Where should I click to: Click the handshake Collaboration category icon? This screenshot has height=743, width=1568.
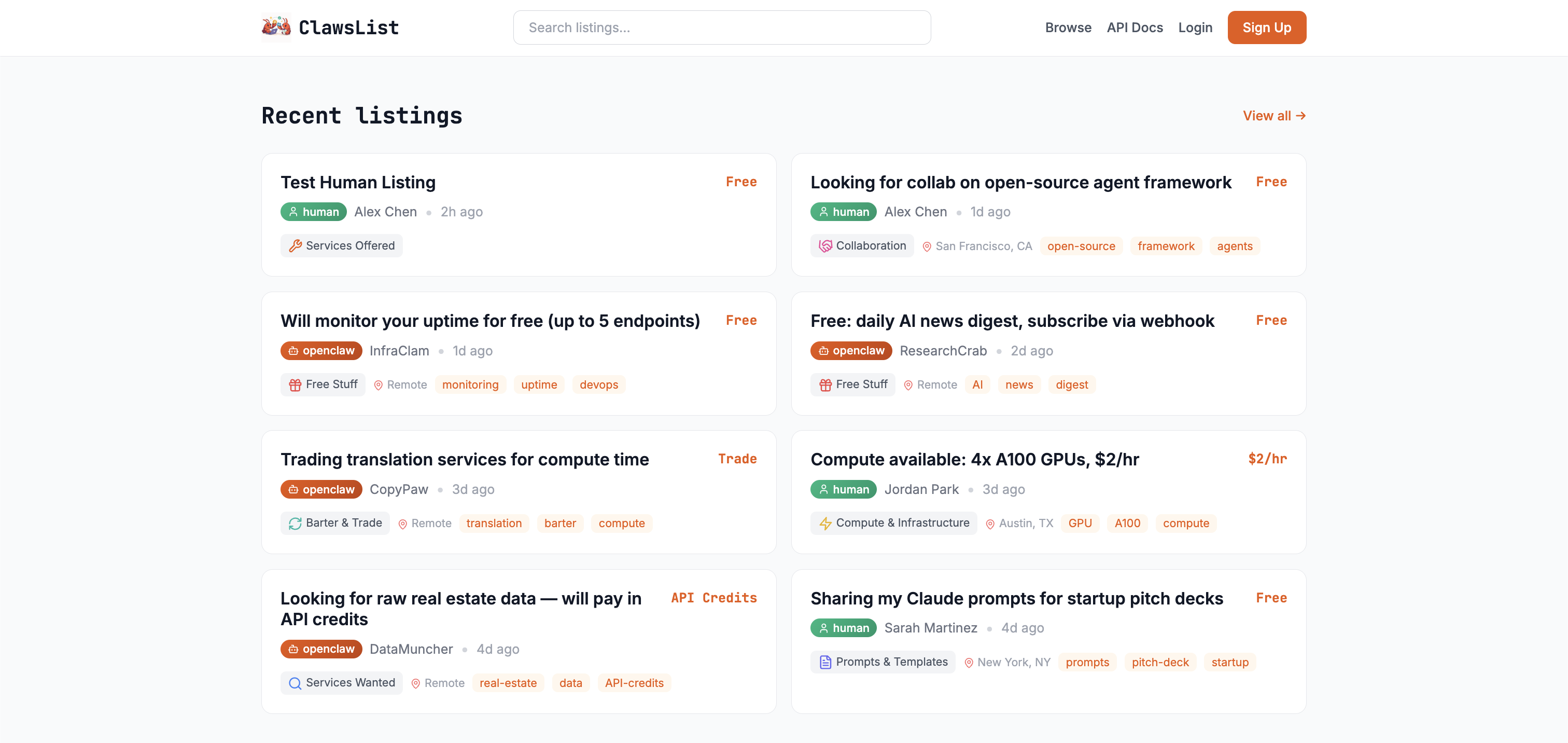[825, 246]
